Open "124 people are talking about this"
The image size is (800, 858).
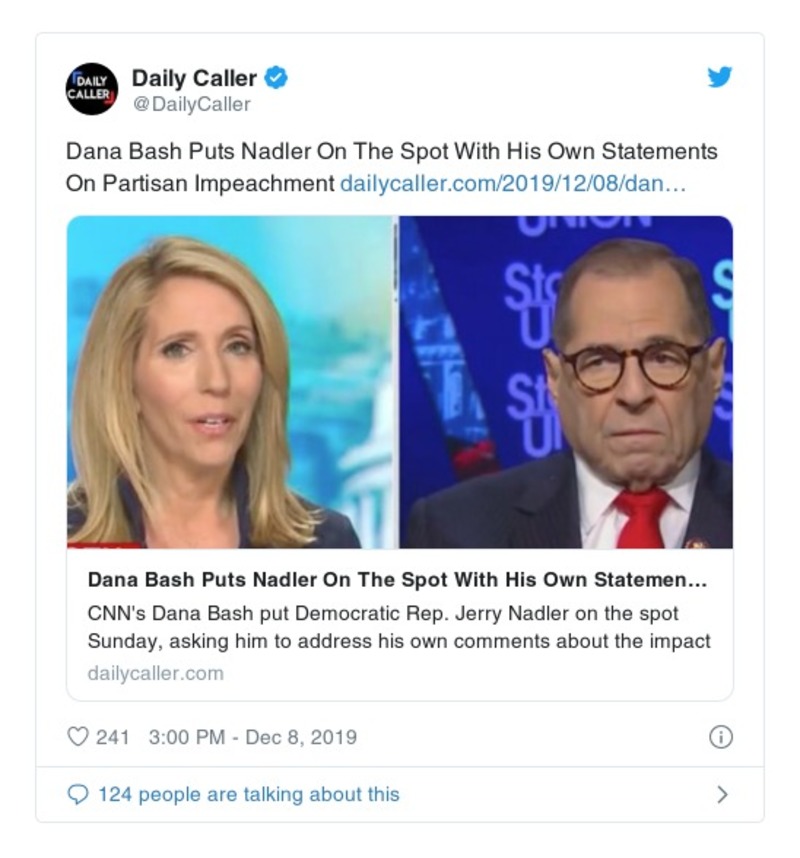[249, 795]
